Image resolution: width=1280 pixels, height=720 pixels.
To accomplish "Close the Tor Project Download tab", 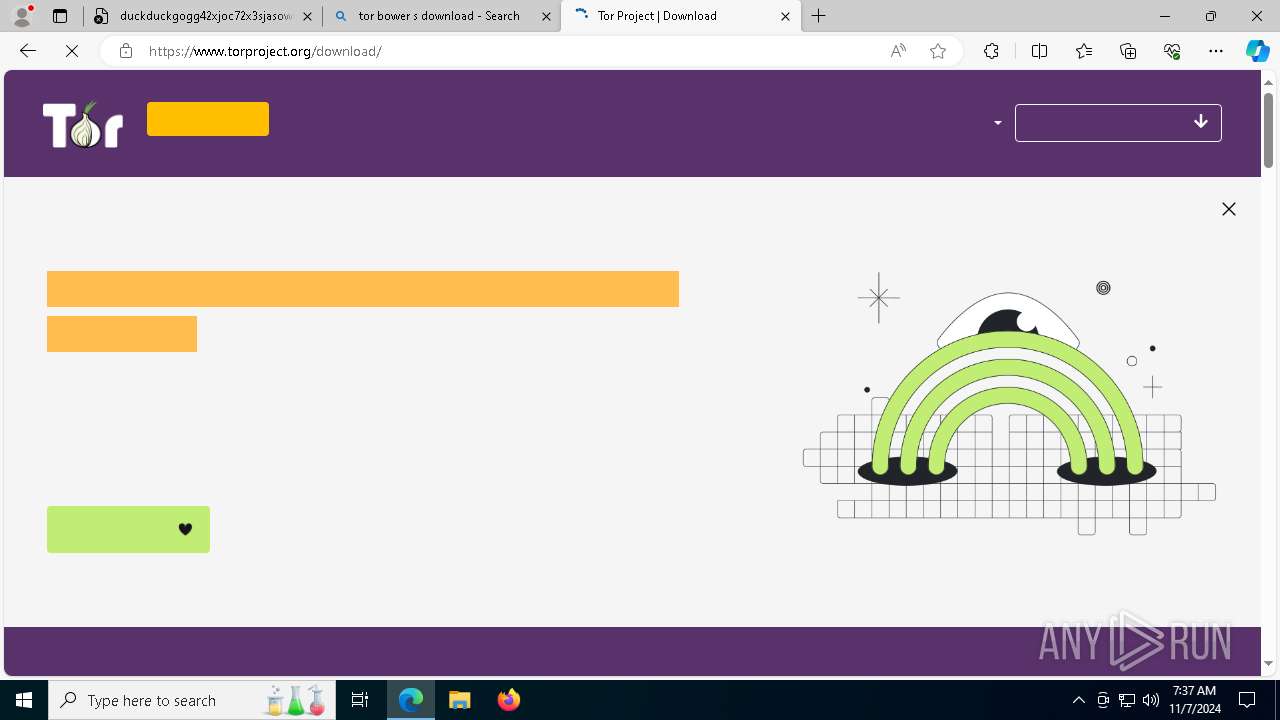I will click(x=785, y=16).
